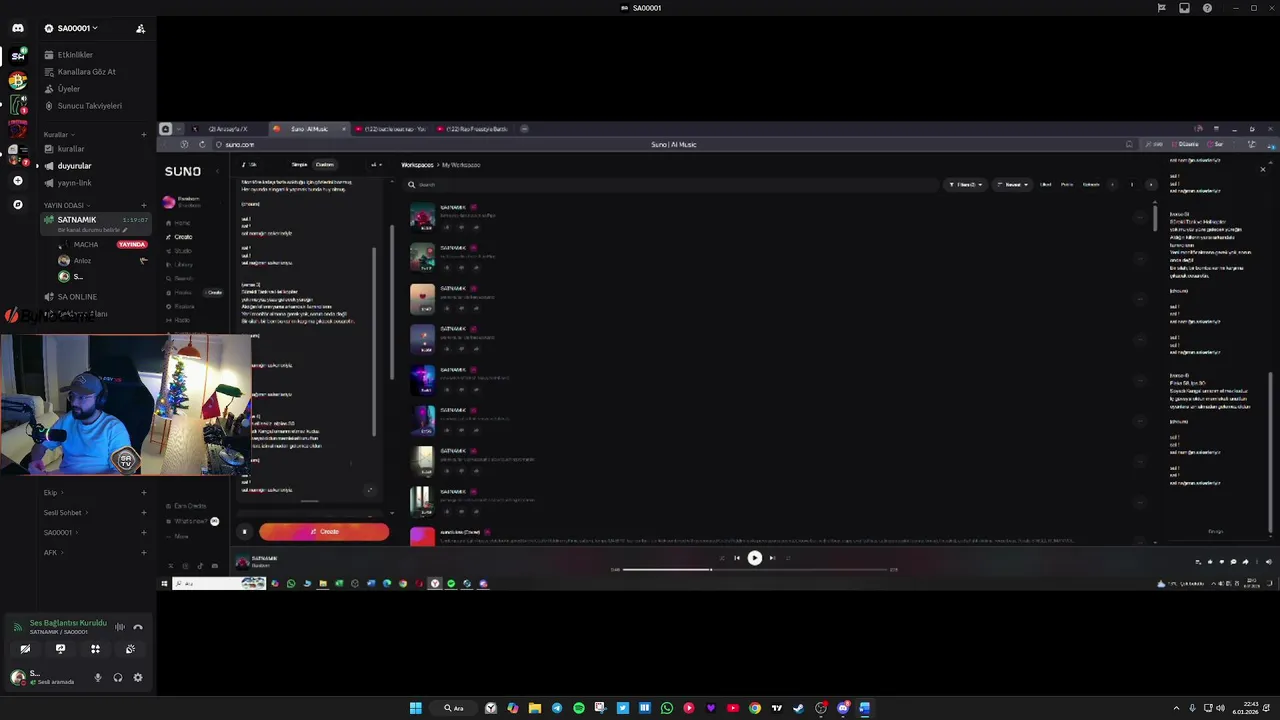The height and width of the screenshot is (720, 1280).
Task: Expand the Sesli Sohbet category
Action: (66, 512)
